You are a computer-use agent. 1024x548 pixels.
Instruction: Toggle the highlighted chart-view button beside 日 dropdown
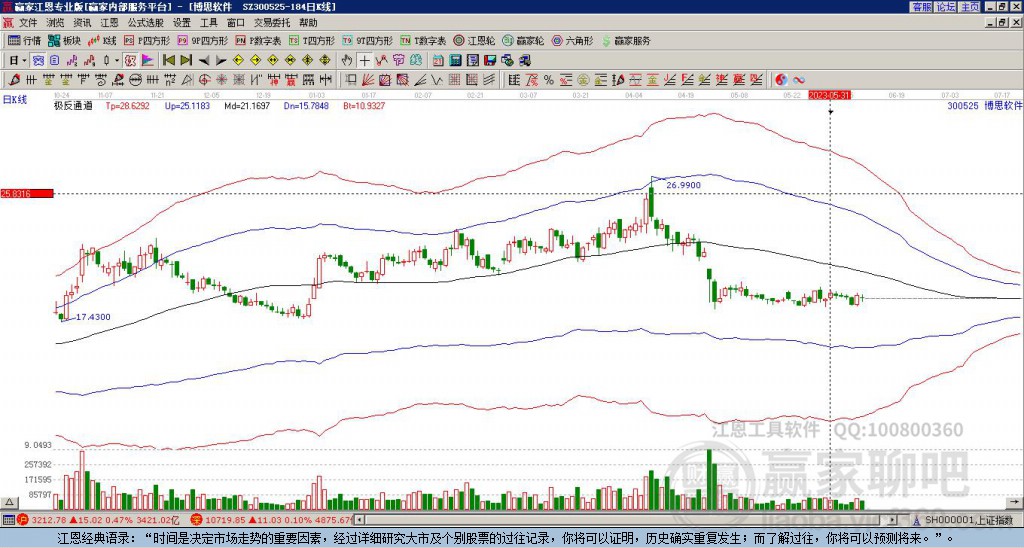[x=38, y=61]
